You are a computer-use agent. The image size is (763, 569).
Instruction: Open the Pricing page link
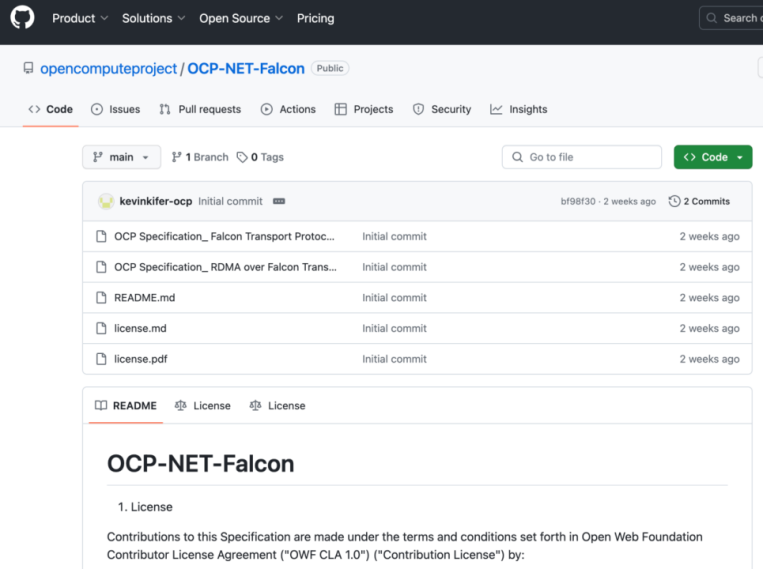coord(315,18)
